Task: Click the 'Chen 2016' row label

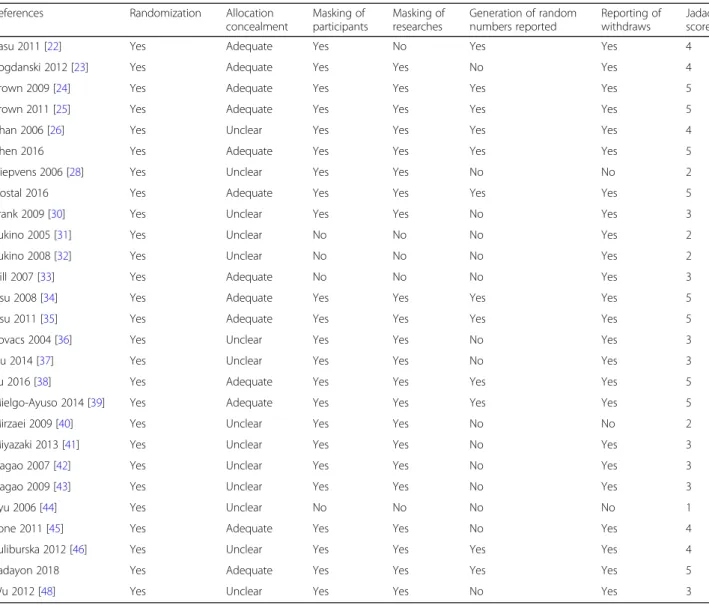Action: 21,151
